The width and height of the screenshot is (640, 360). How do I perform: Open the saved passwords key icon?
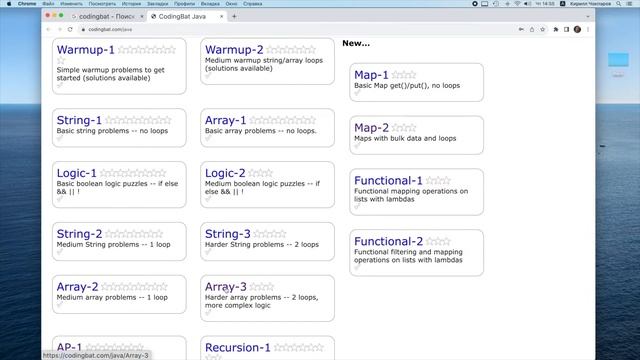pyautogui.click(x=521, y=29)
